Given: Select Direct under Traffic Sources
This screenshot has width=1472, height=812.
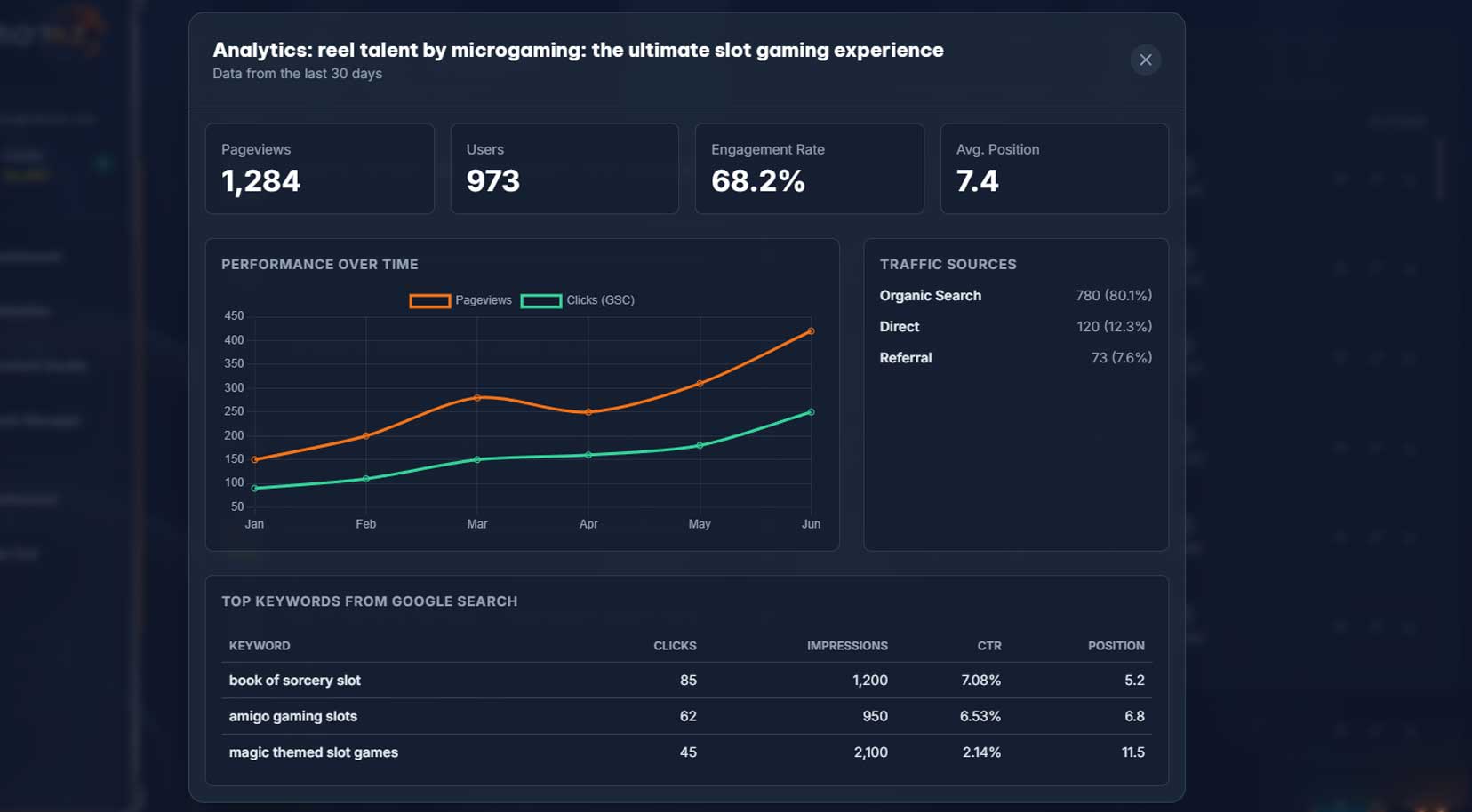Looking at the screenshot, I should point(900,327).
